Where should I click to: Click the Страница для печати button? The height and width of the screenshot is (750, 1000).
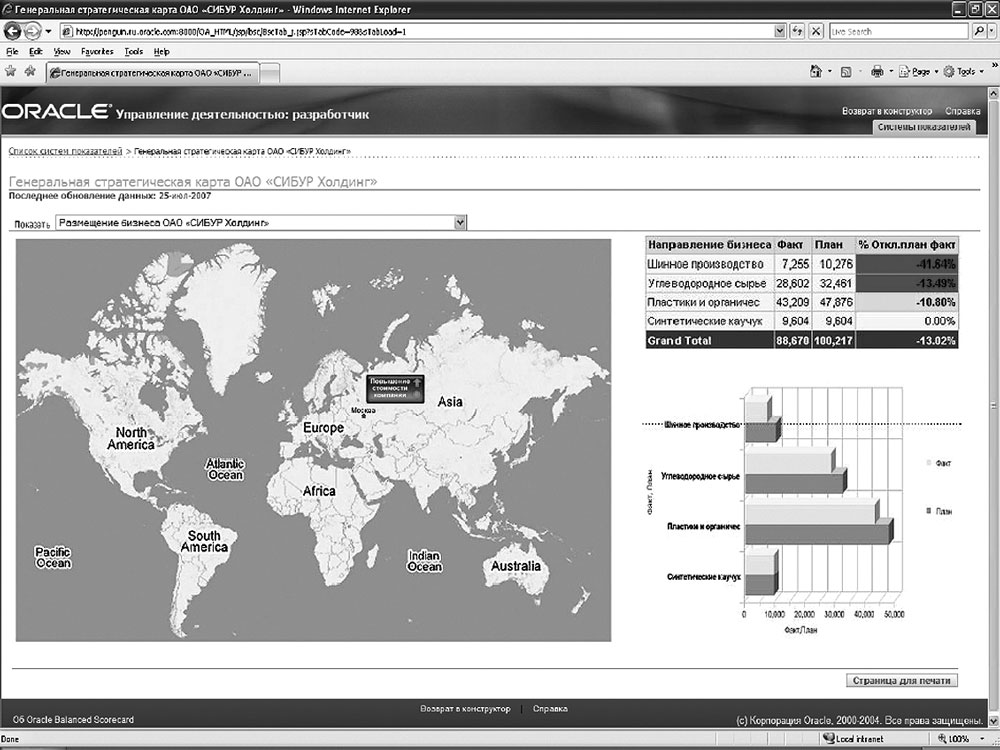click(902, 680)
